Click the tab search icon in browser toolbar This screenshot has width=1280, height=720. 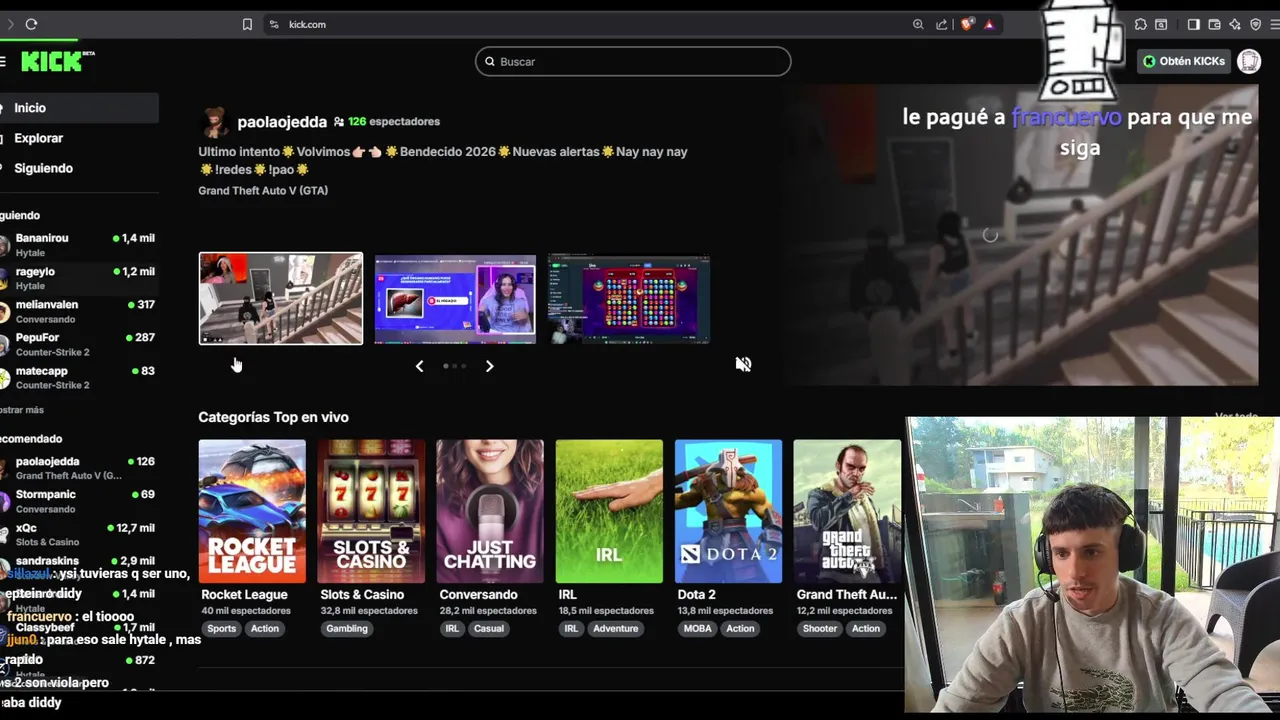point(1161,24)
